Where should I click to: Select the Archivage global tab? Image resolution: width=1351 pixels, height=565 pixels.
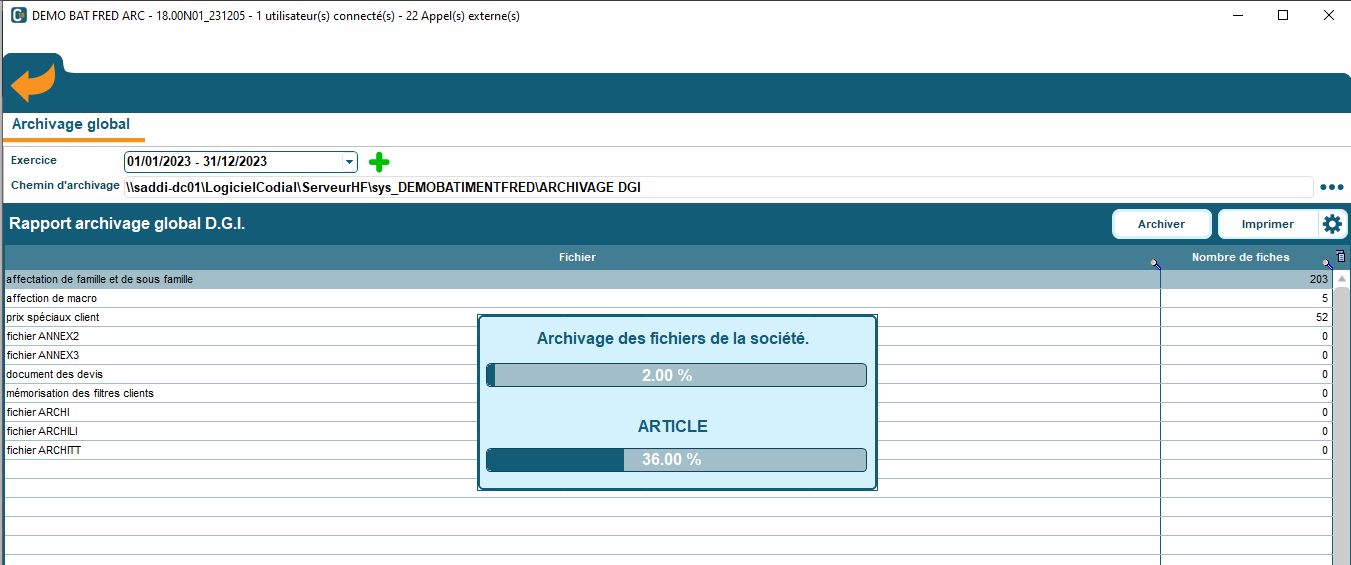71,125
